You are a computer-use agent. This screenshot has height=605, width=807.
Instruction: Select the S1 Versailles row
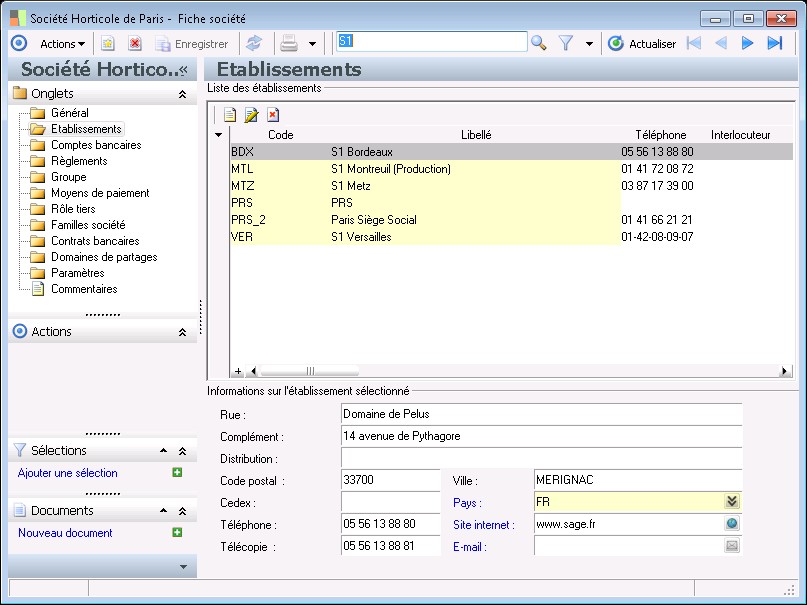point(361,237)
